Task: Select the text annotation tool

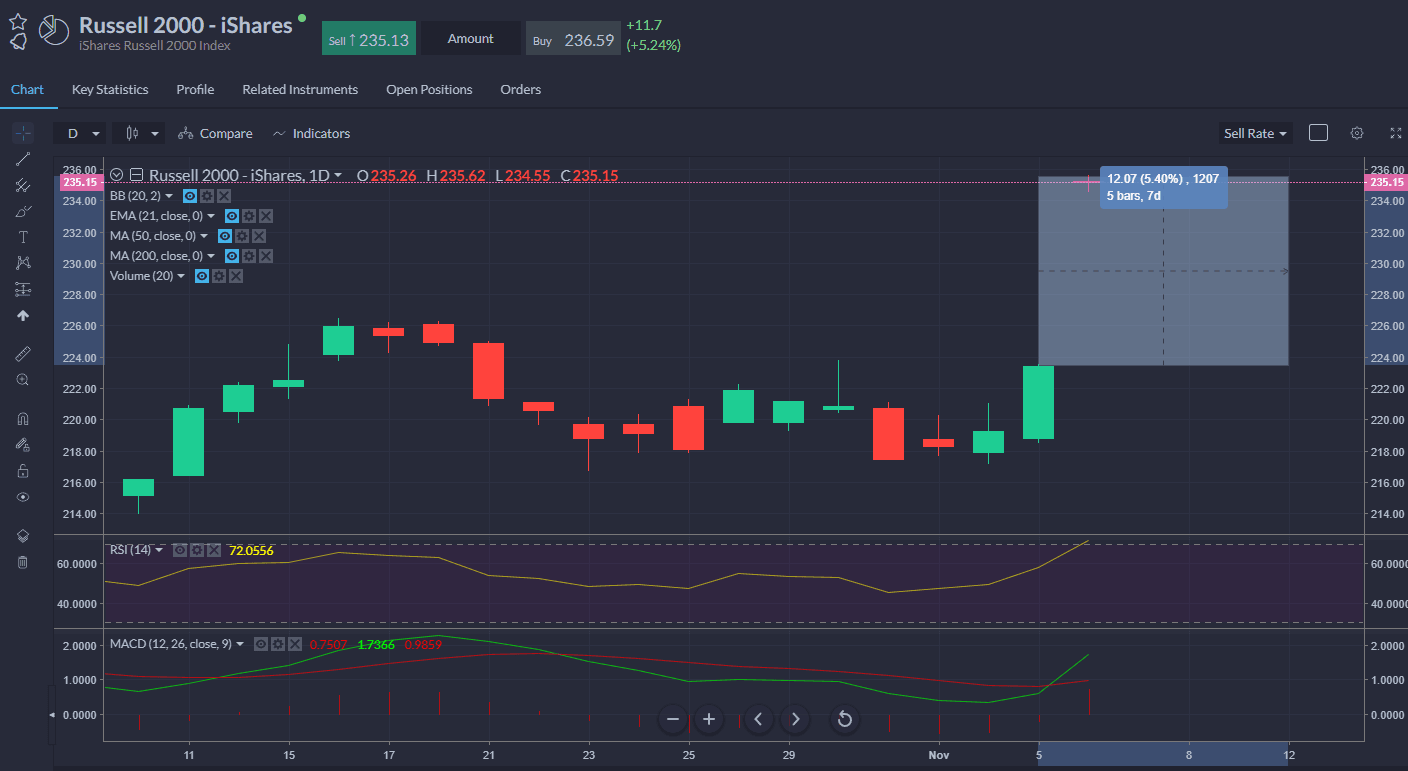Action: (23, 237)
